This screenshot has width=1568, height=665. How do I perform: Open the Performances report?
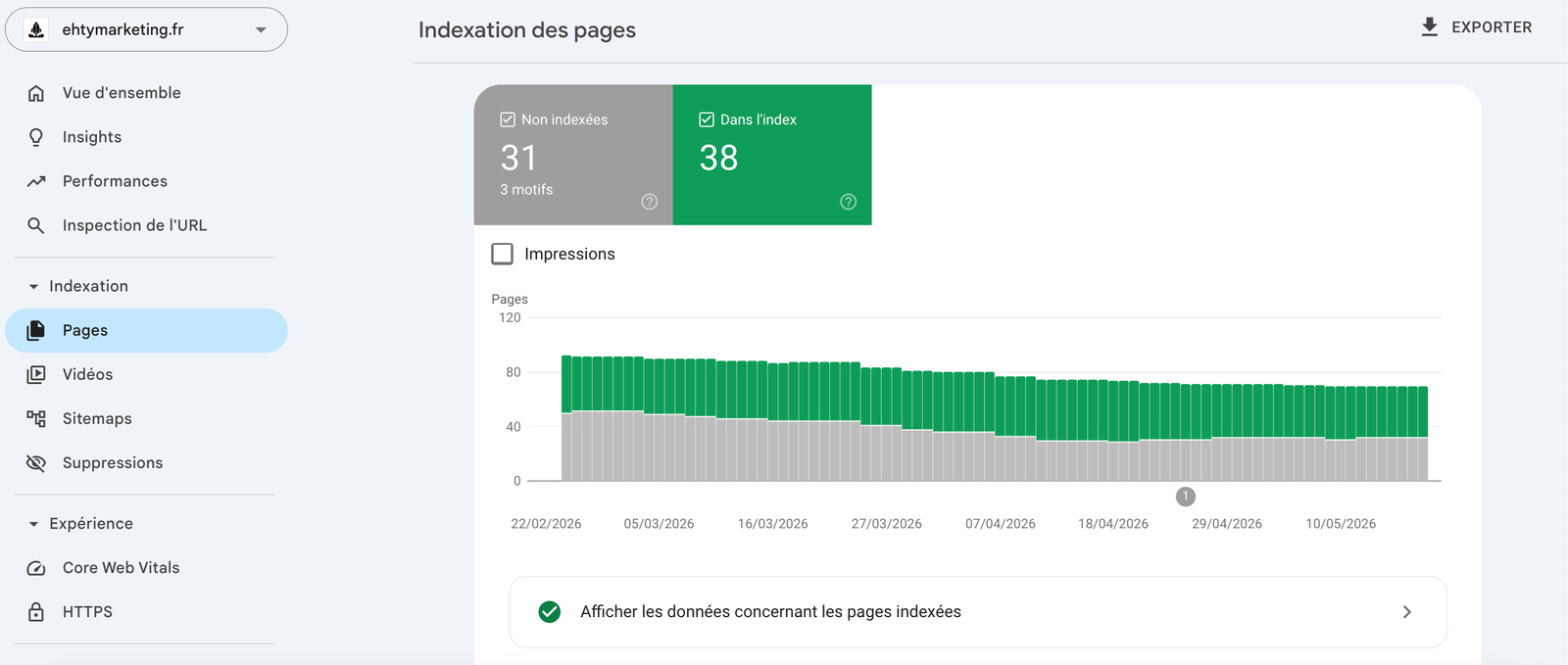146,181
